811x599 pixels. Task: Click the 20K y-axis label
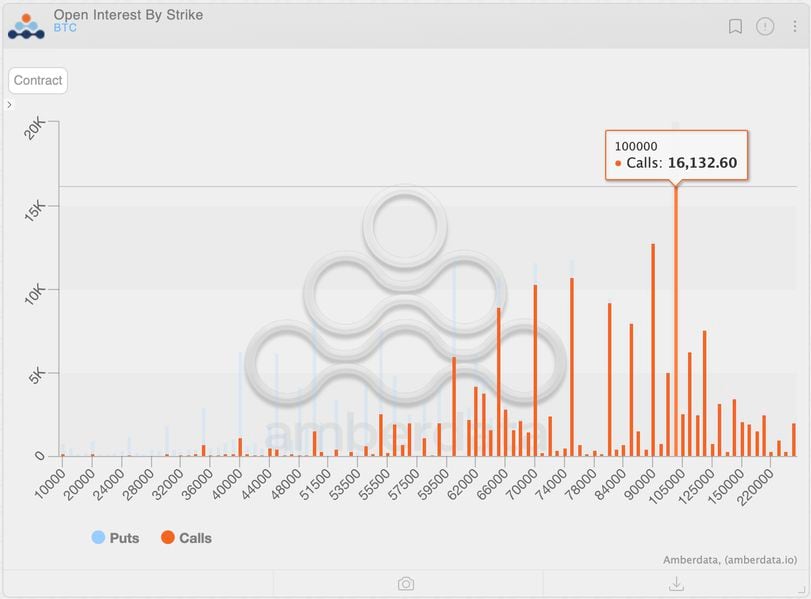[x=35, y=129]
